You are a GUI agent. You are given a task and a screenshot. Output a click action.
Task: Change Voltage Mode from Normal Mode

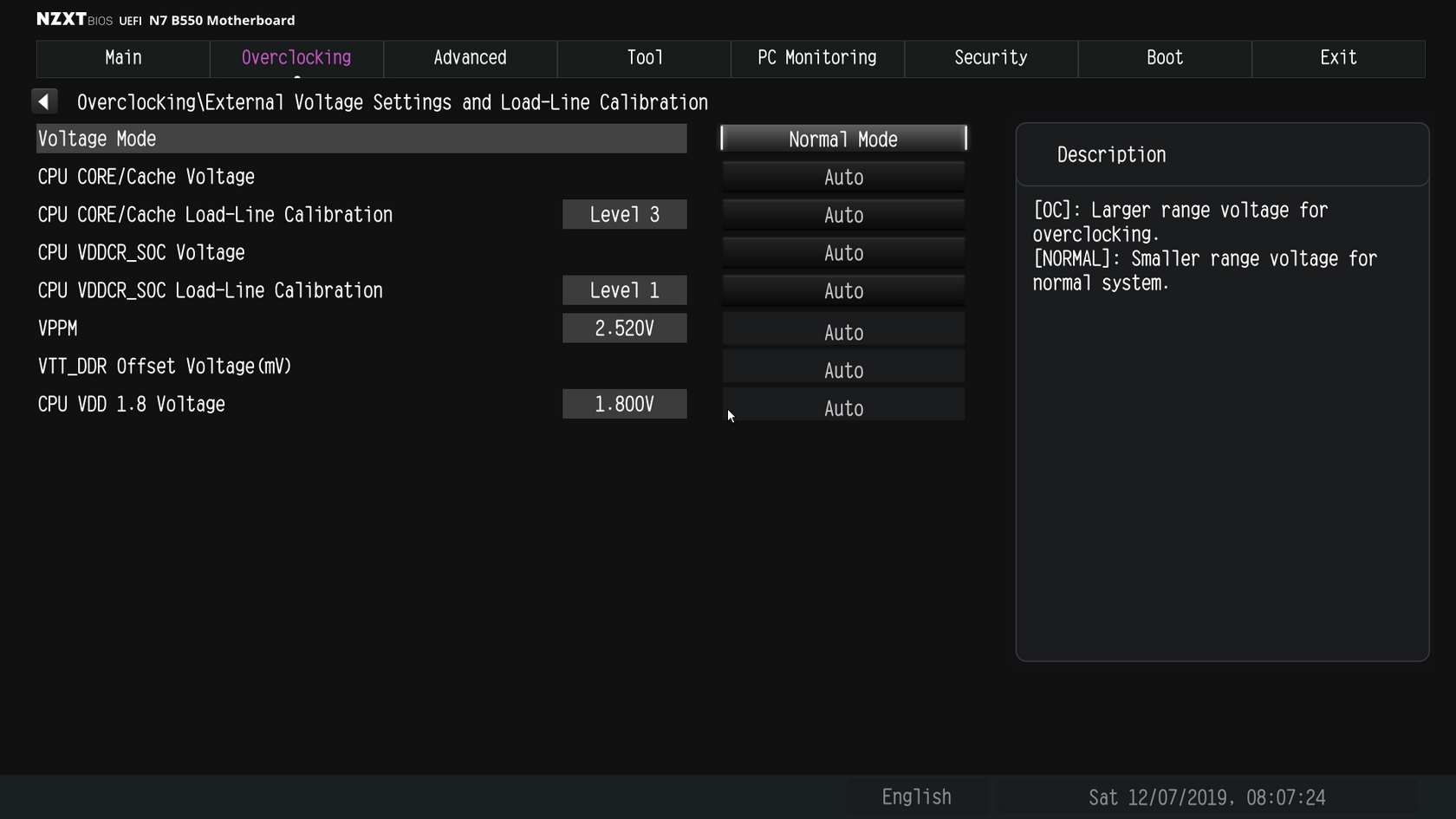(x=843, y=139)
